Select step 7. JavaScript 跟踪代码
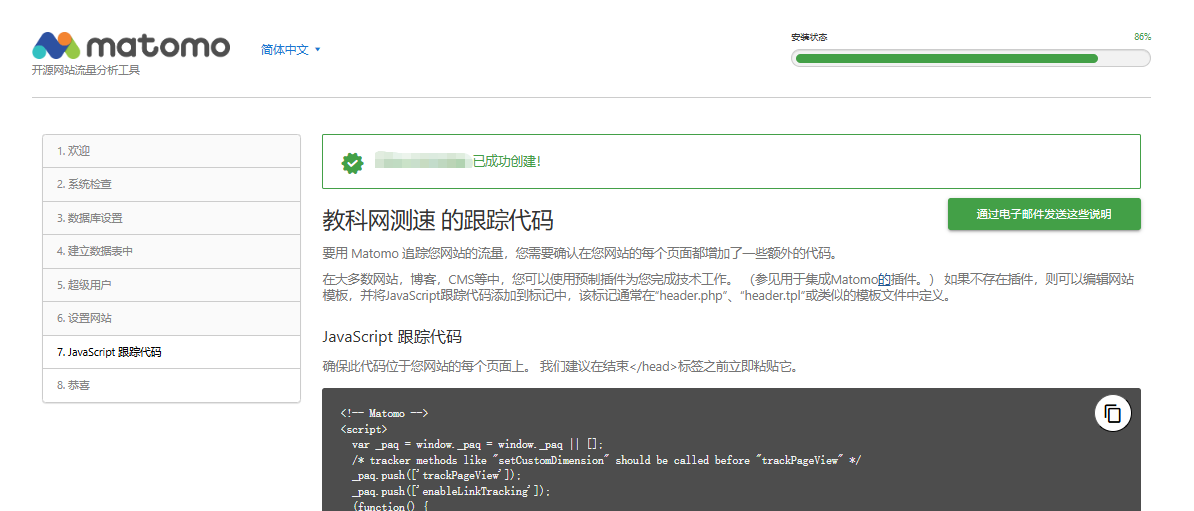This screenshot has width=1194, height=511. pyautogui.click(x=171, y=352)
